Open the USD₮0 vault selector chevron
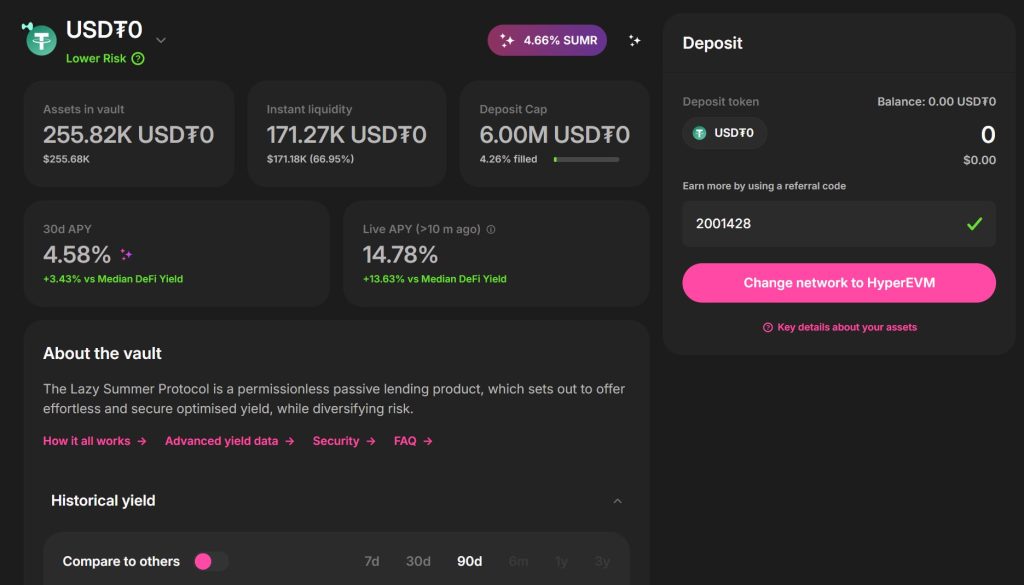The image size is (1024, 585). pos(161,40)
